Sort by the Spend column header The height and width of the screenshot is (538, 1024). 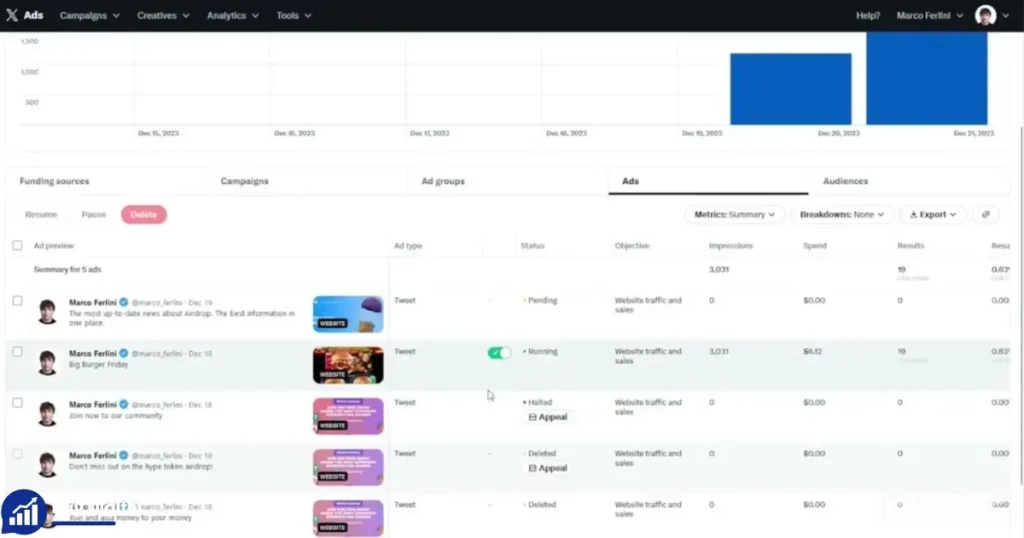point(814,245)
